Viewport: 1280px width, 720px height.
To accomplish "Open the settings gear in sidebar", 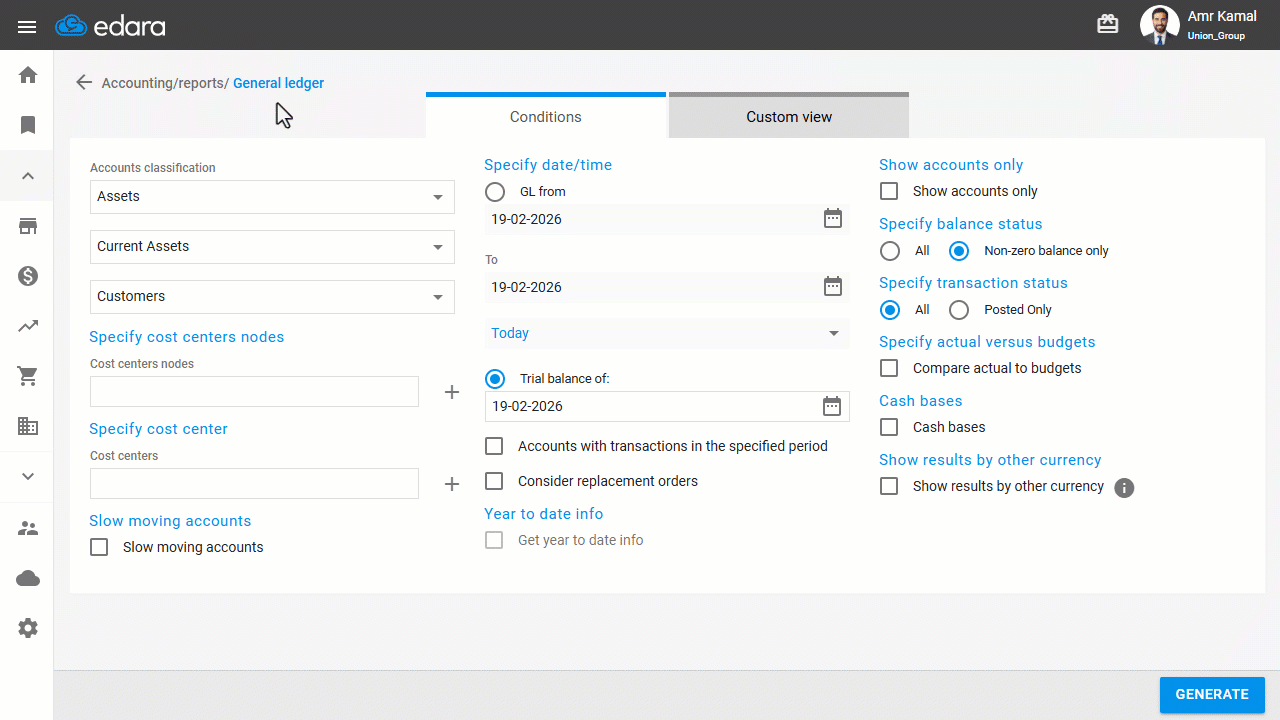I will point(28,628).
